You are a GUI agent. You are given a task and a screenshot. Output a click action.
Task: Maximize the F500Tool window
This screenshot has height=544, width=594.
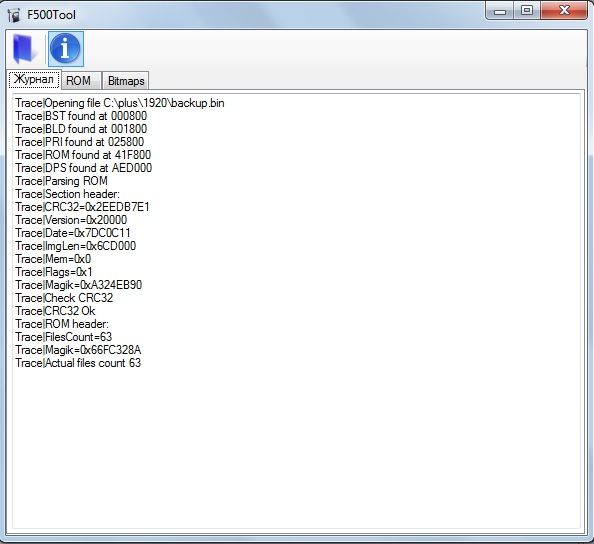click(x=527, y=11)
